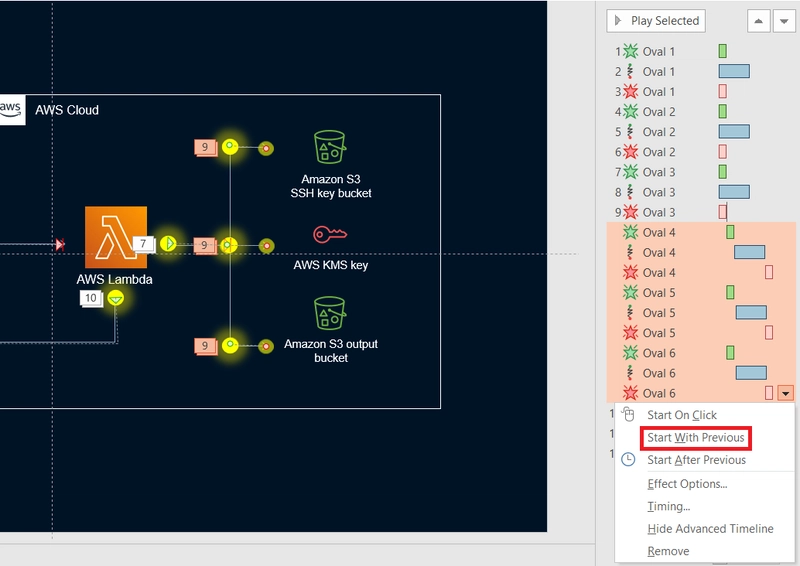
Task: Click red arrow path marker left of Lambda
Action: click(60, 244)
